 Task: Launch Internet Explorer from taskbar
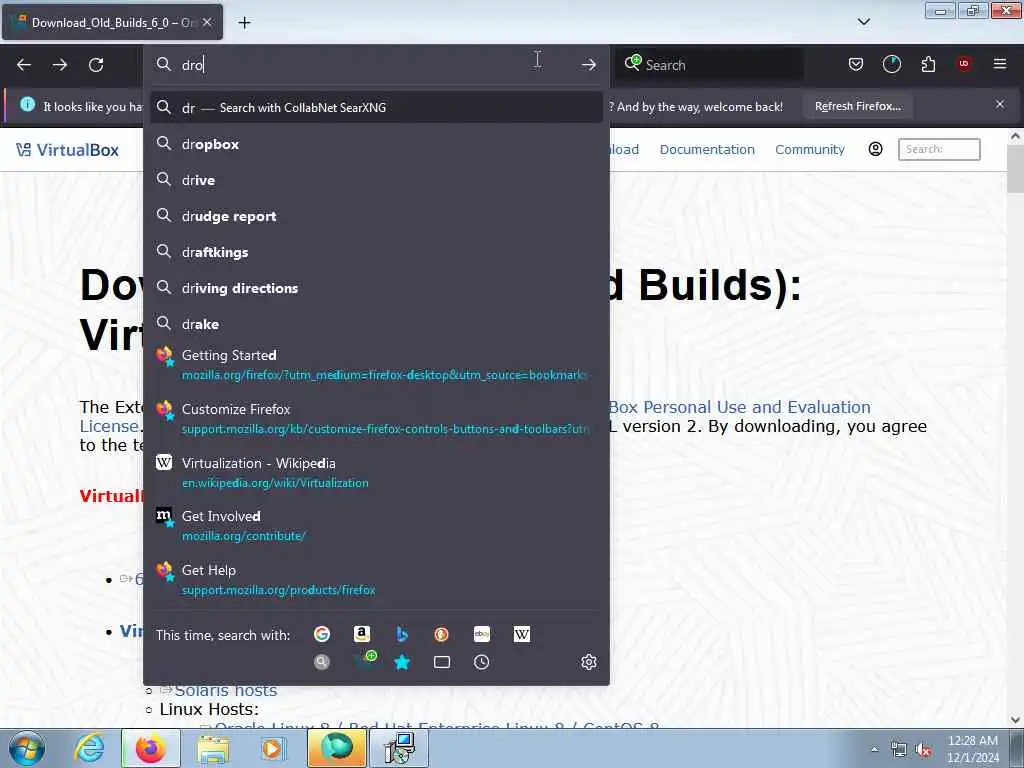click(89, 748)
